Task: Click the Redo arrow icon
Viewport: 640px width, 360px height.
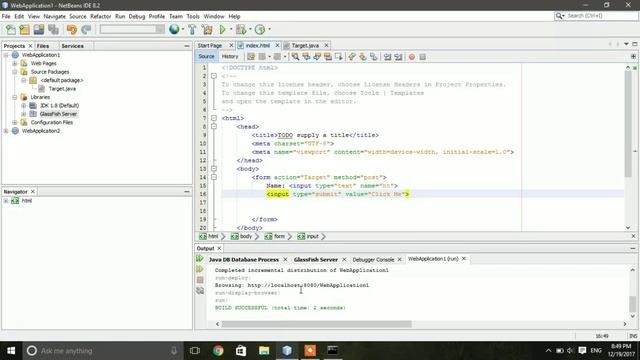Action: tap(86, 29)
